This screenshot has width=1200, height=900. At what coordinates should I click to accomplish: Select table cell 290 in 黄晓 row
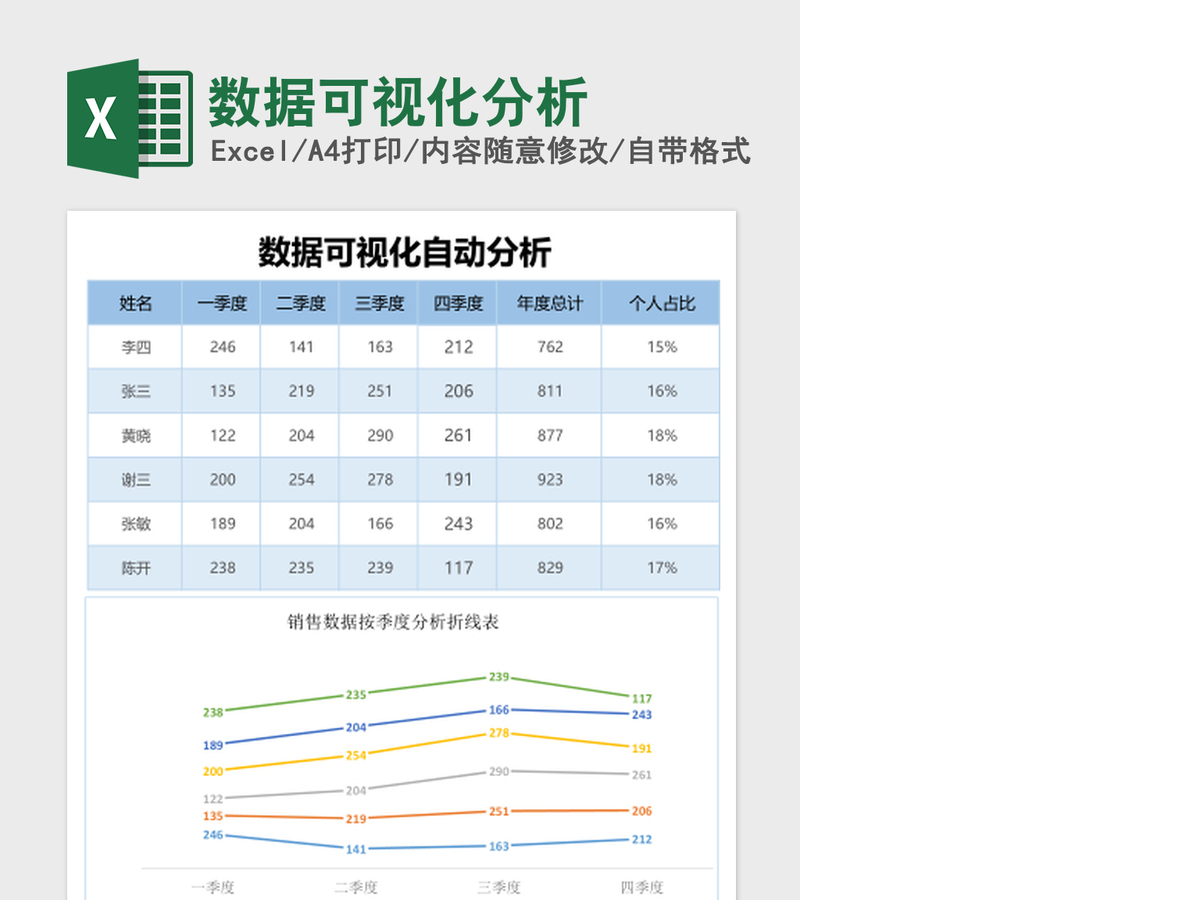point(379,435)
